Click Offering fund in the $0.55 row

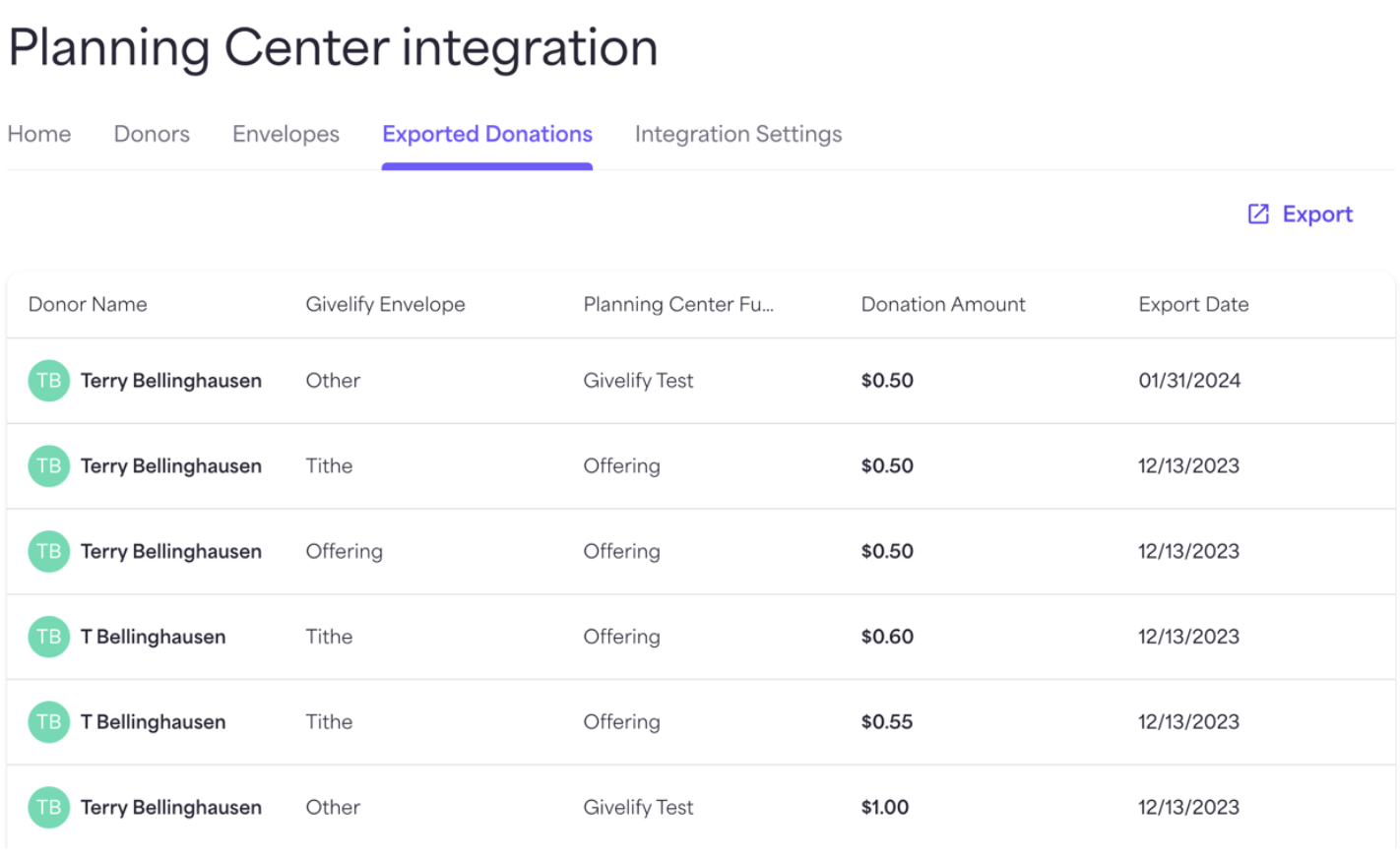(x=621, y=722)
